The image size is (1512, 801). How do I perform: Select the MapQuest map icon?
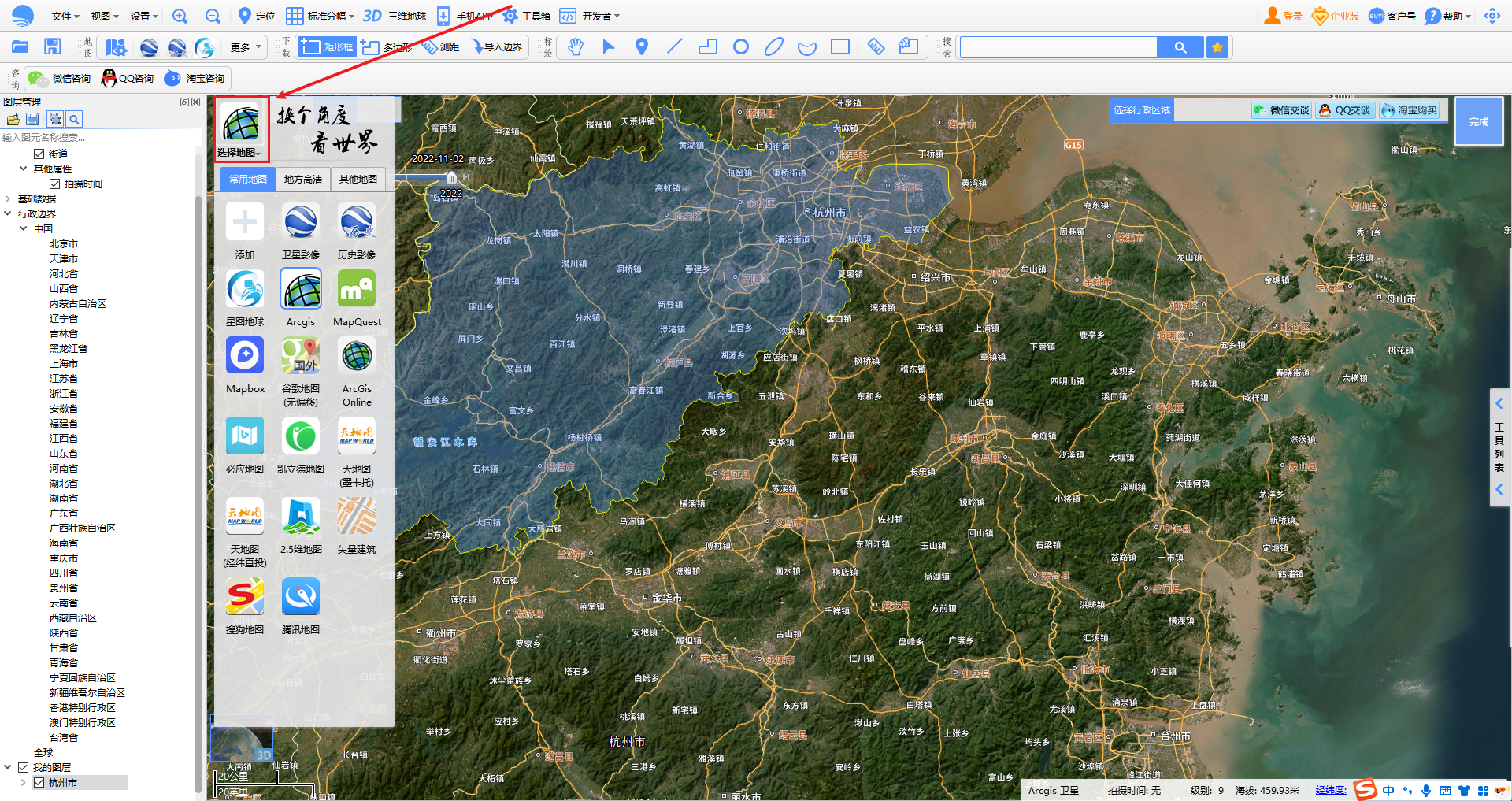coord(357,289)
